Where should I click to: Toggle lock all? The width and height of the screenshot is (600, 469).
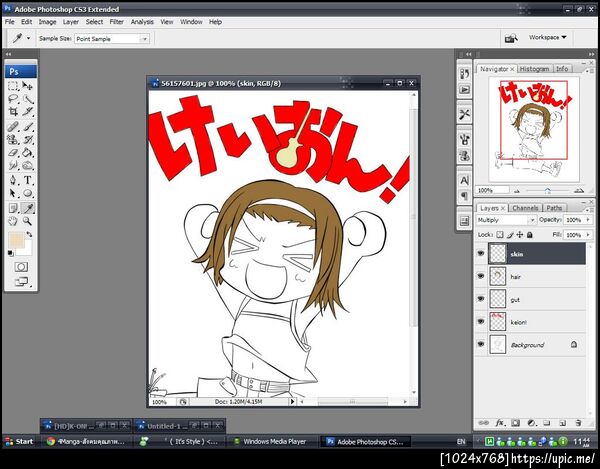pos(530,234)
